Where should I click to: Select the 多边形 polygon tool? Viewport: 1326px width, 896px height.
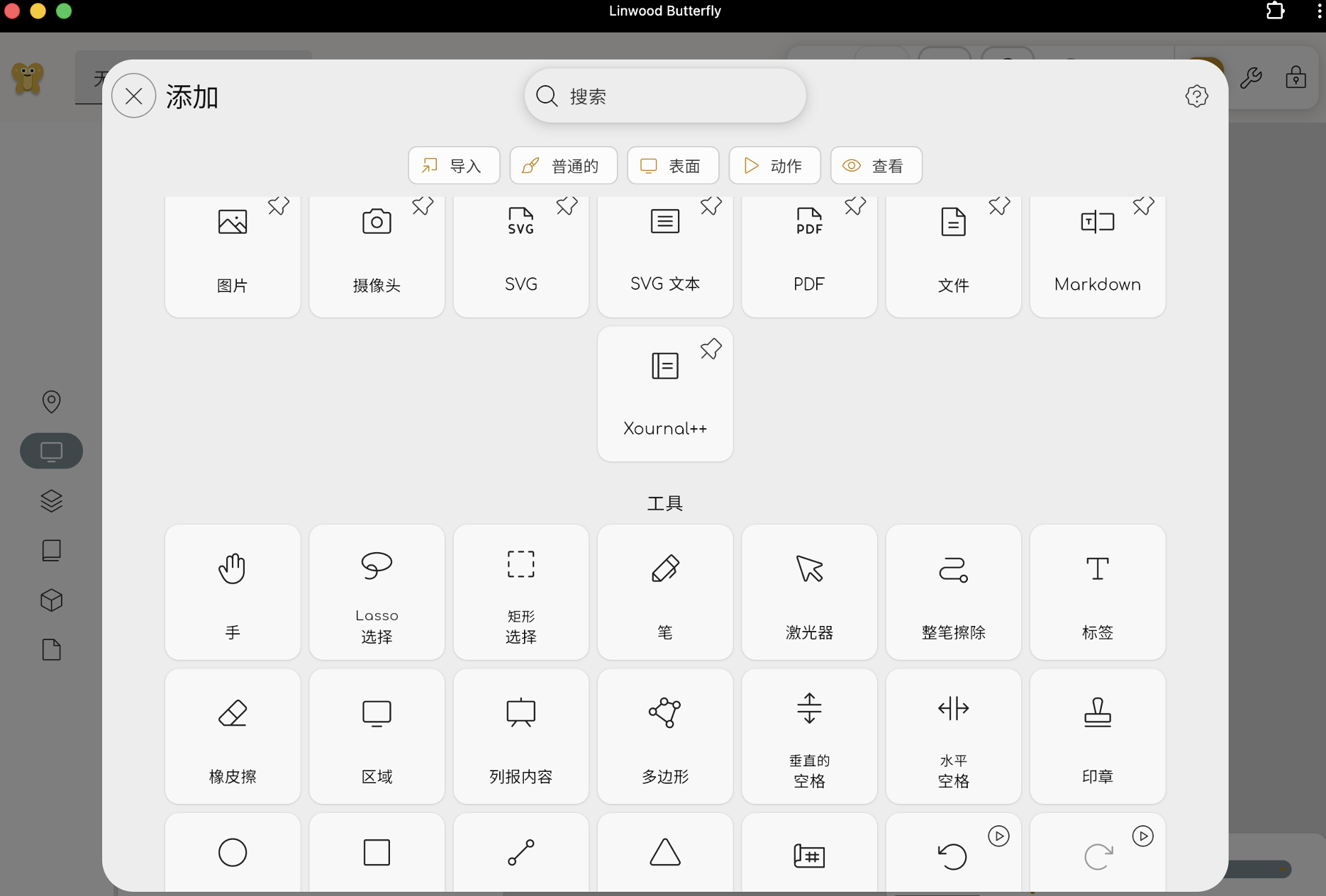(x=664, y=737)
